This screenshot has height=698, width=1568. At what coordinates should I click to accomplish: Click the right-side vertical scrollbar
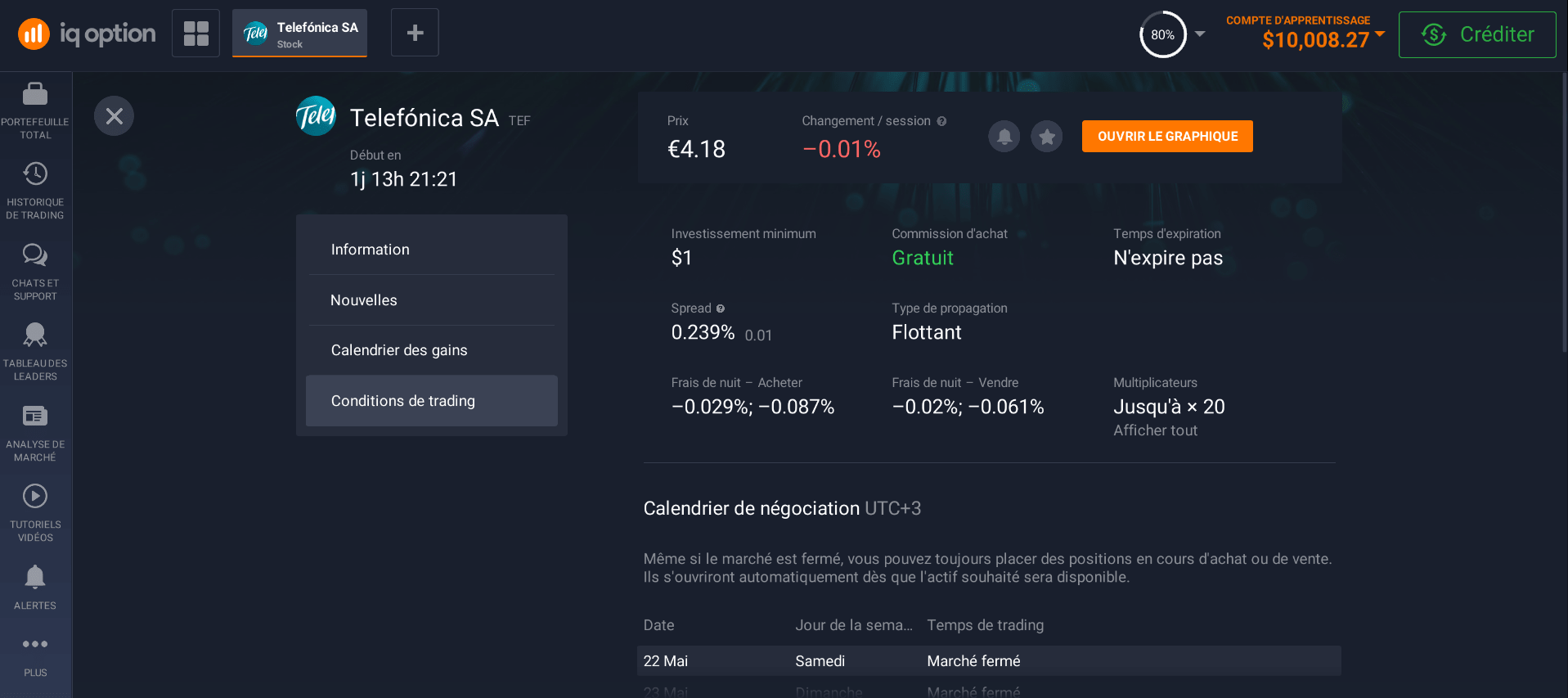point(1564,213)
